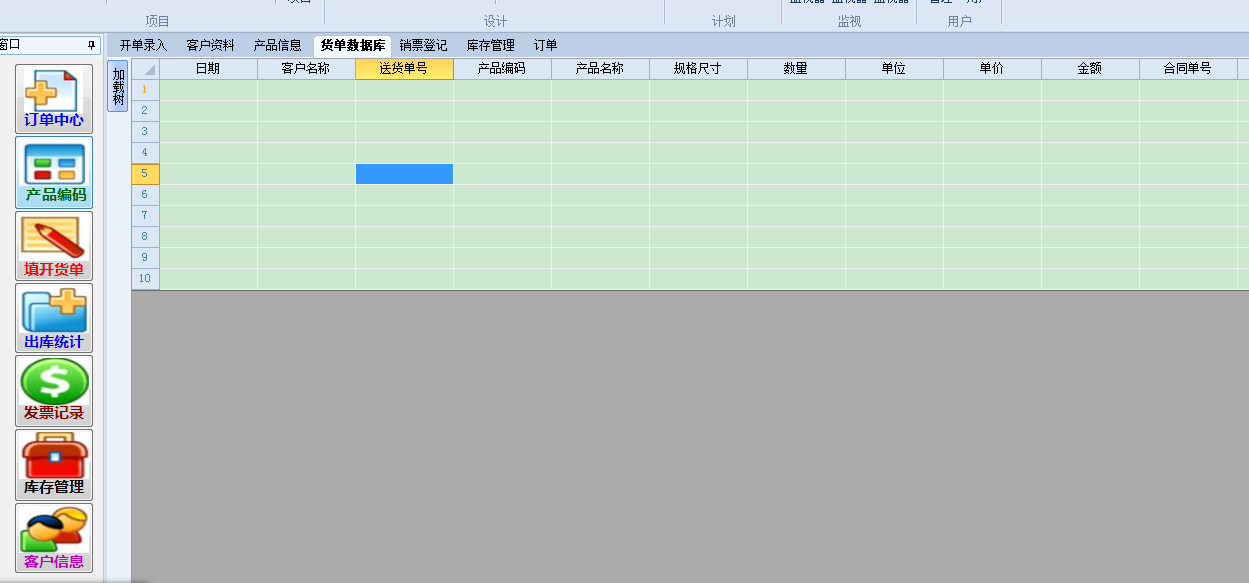Open the 客户信息 sidebar icon
The width and height of the screenshot is (1249, 583).
click(54, 538)
